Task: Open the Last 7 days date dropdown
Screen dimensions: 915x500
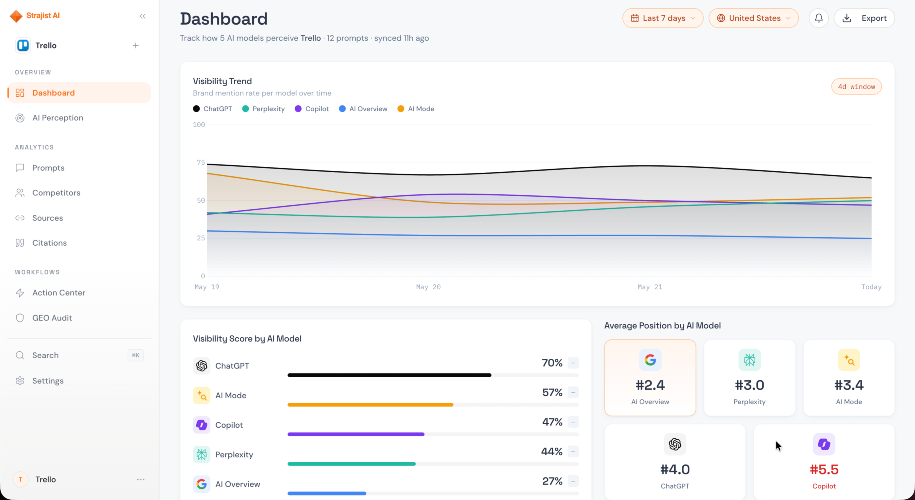Action: point(663,18)
